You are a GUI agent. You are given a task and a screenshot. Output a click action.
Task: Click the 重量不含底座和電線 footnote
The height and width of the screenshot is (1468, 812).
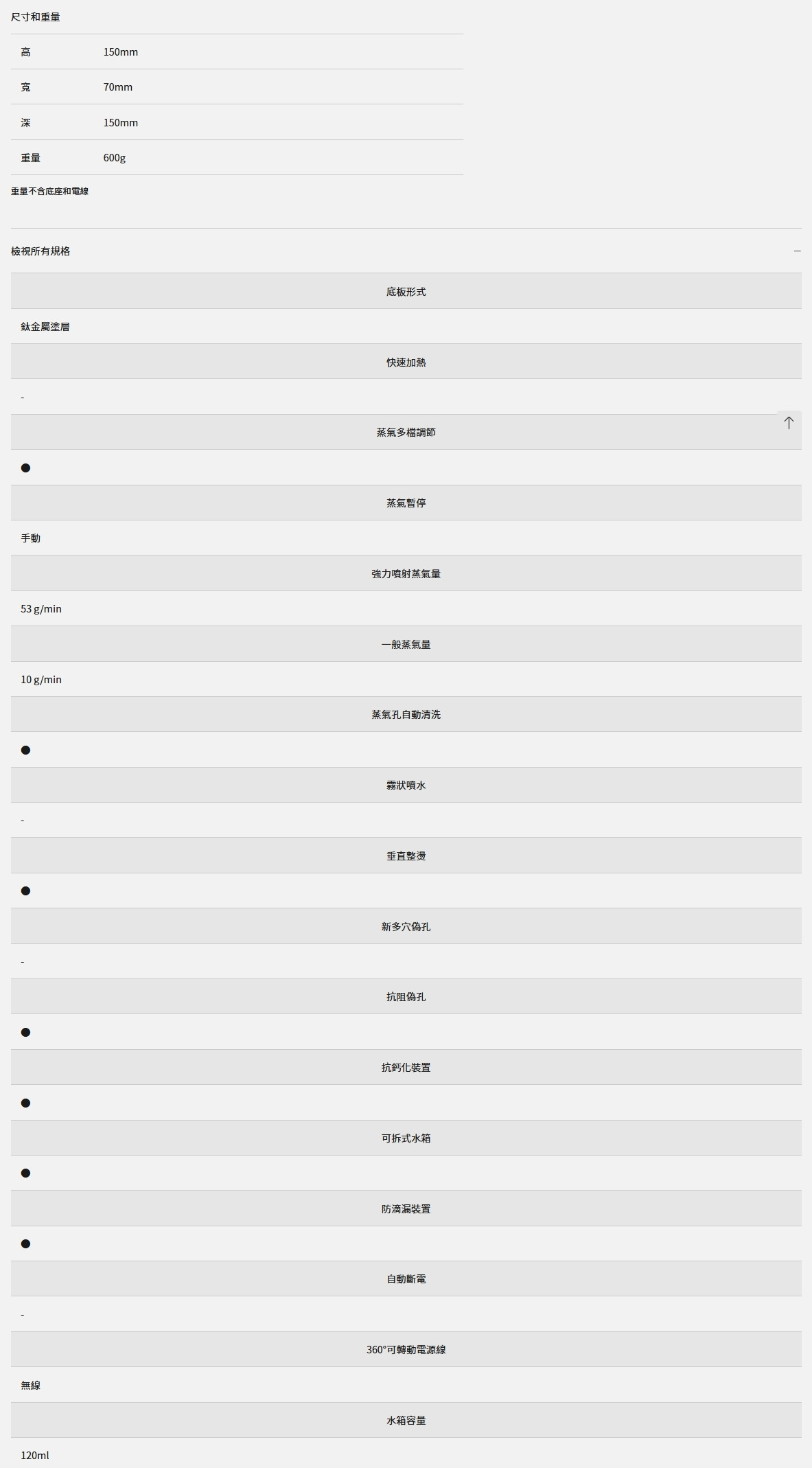[49, 192]
